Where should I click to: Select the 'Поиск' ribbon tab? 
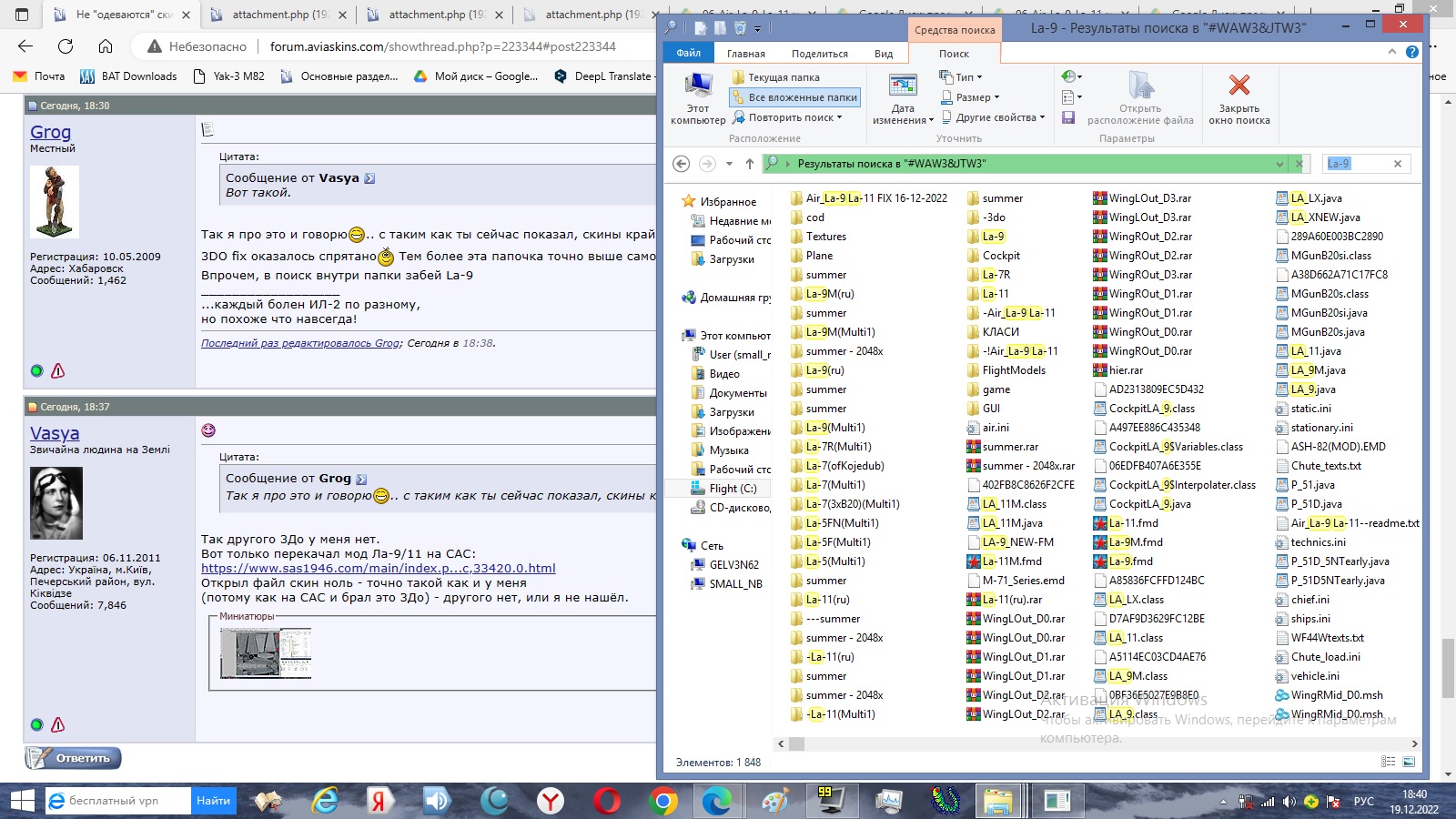pos(954,54)
